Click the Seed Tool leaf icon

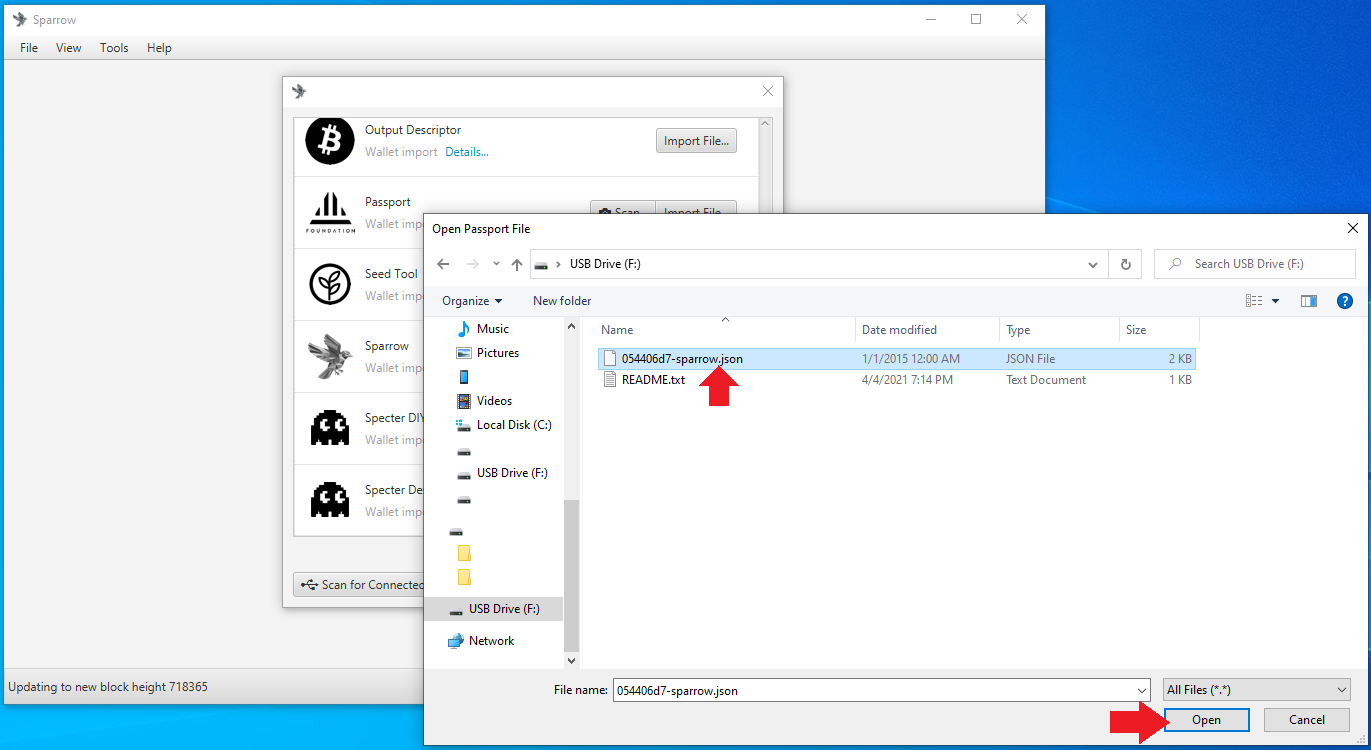click(330, 284)
